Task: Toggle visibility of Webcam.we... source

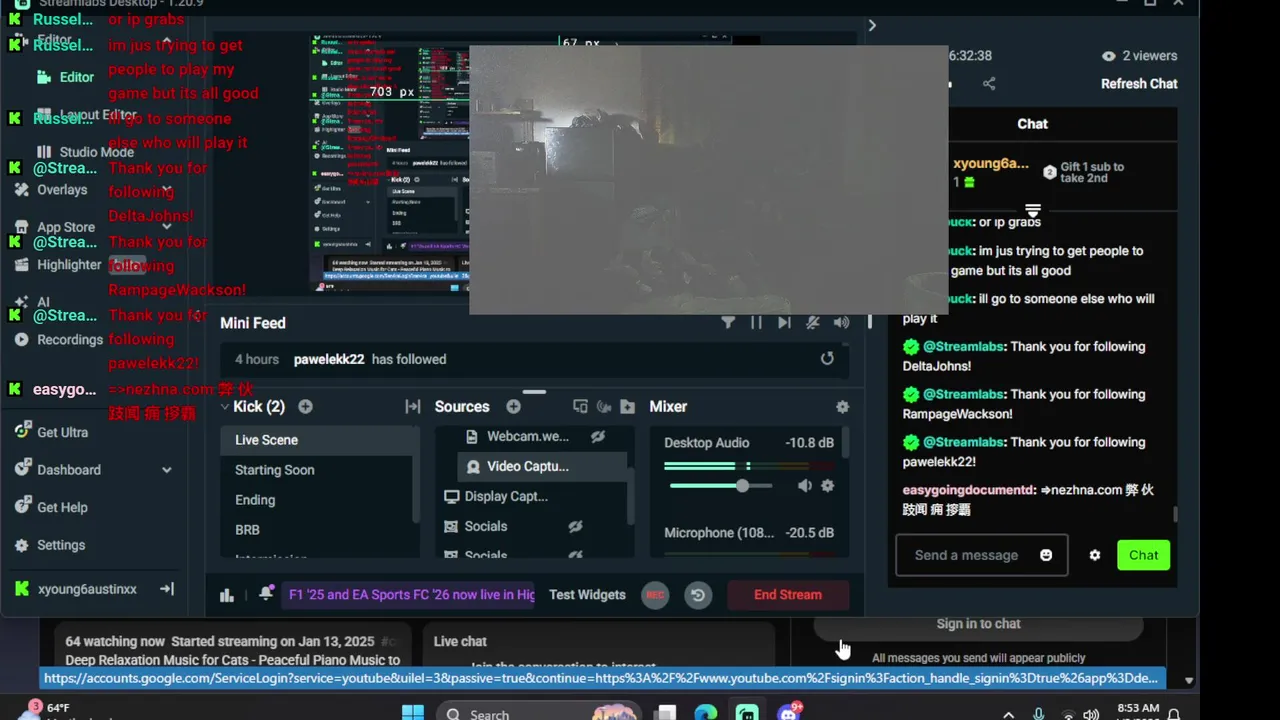Action: tap(598, 436)
